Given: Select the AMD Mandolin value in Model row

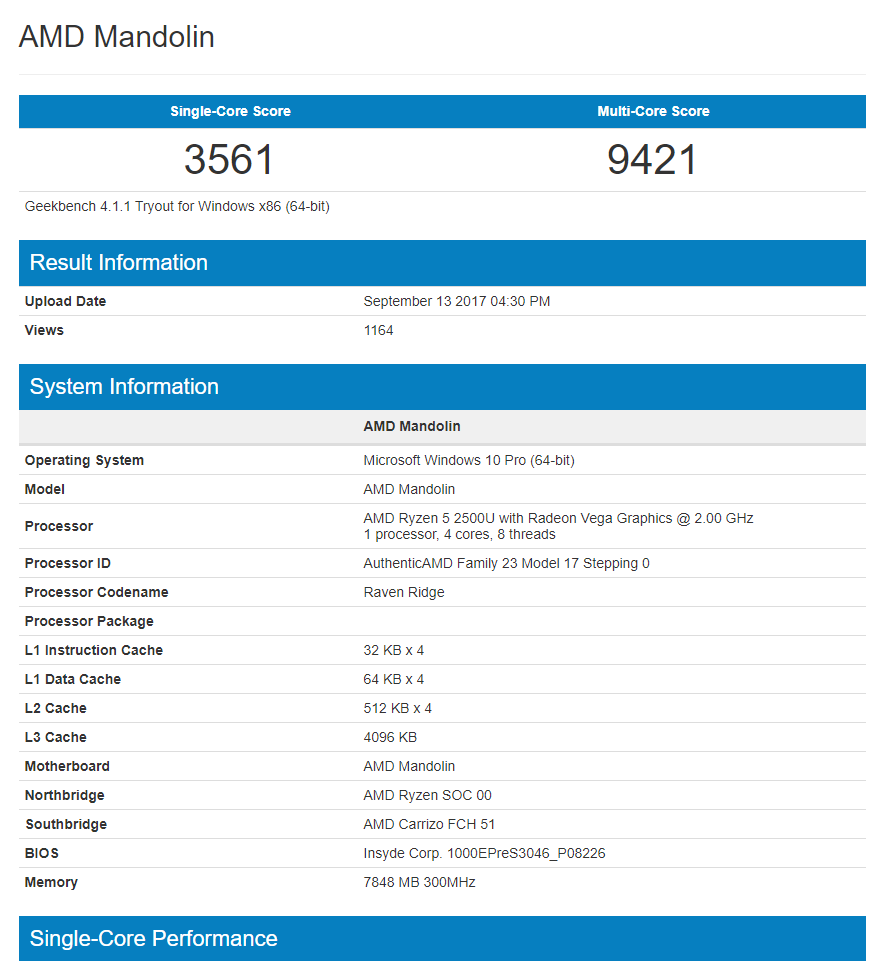Looking at the screenshot, I should click(x=409, y=489).
